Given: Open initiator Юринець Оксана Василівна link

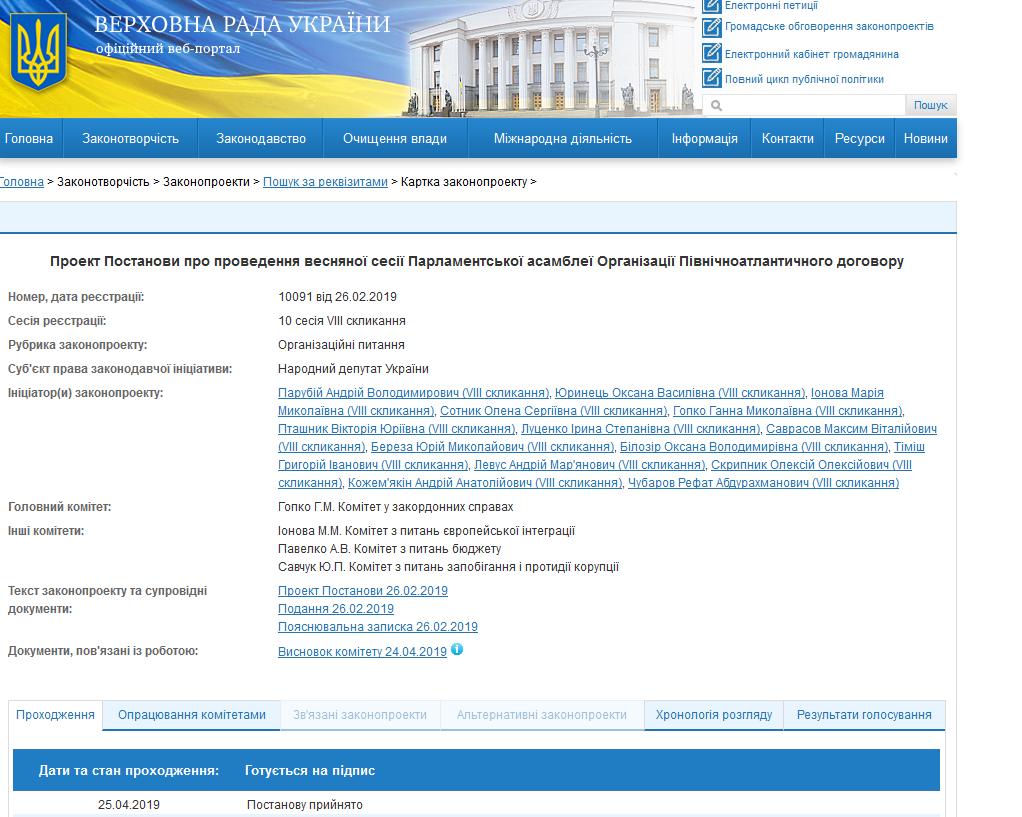Looking at the screenshot, I should [x=680, y=393].
